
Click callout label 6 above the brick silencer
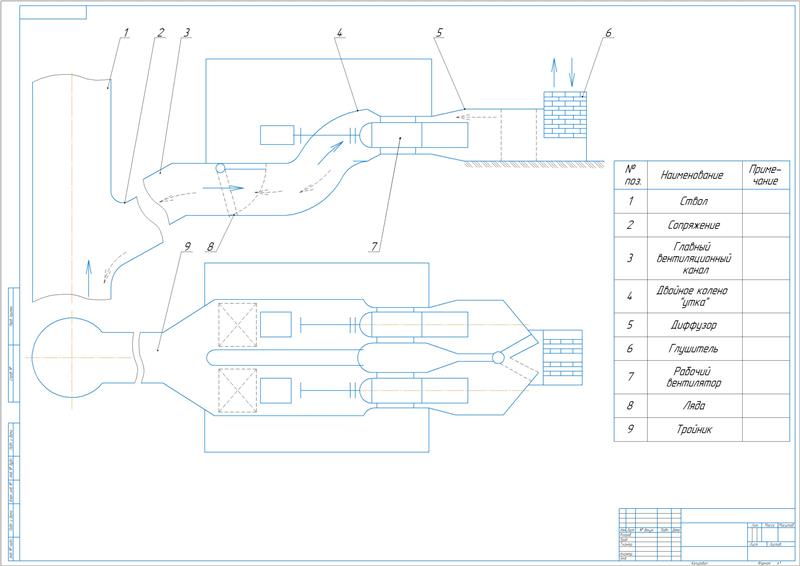[x=608, y=33]
